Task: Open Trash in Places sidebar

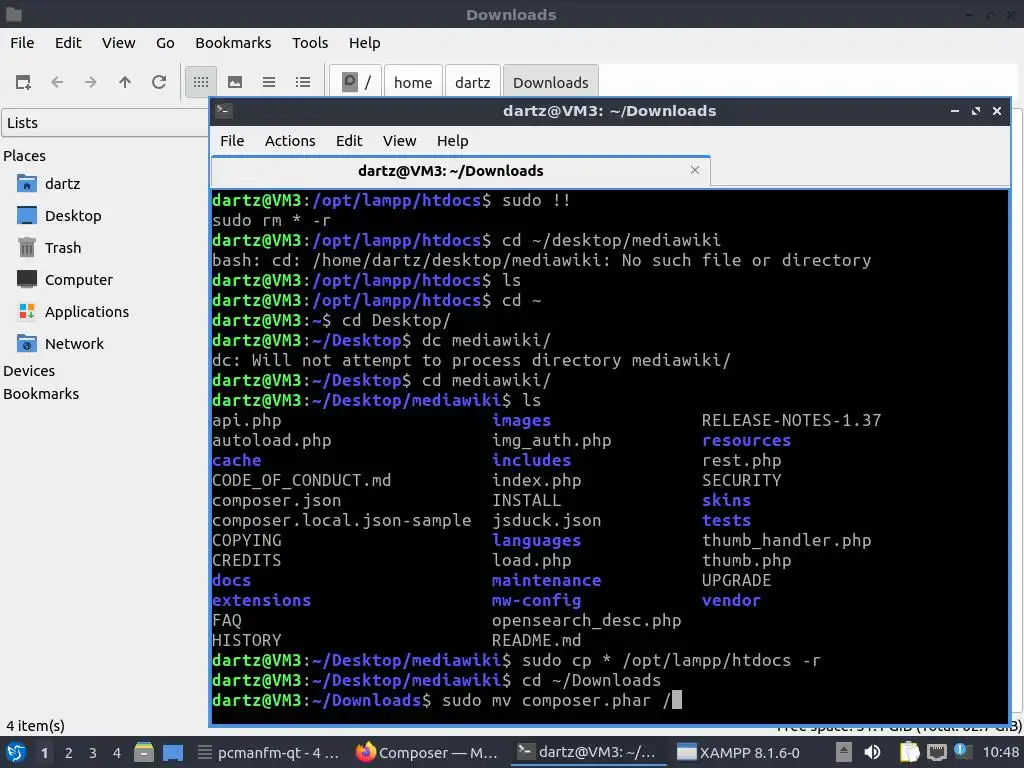Action: pyautogui.click(x=63, y=248)
